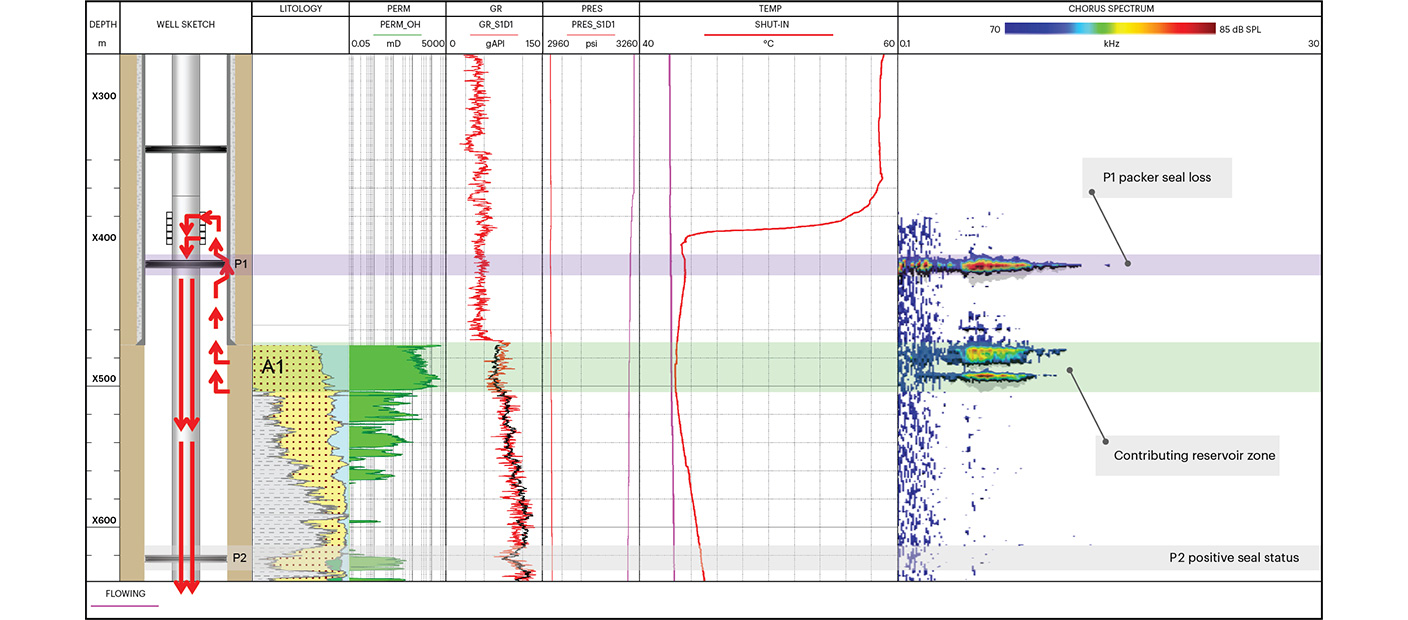Select the A1 zone label in lithology track
The height and width of the screenshot is (620, 1408).
click(x=274, y=367)
